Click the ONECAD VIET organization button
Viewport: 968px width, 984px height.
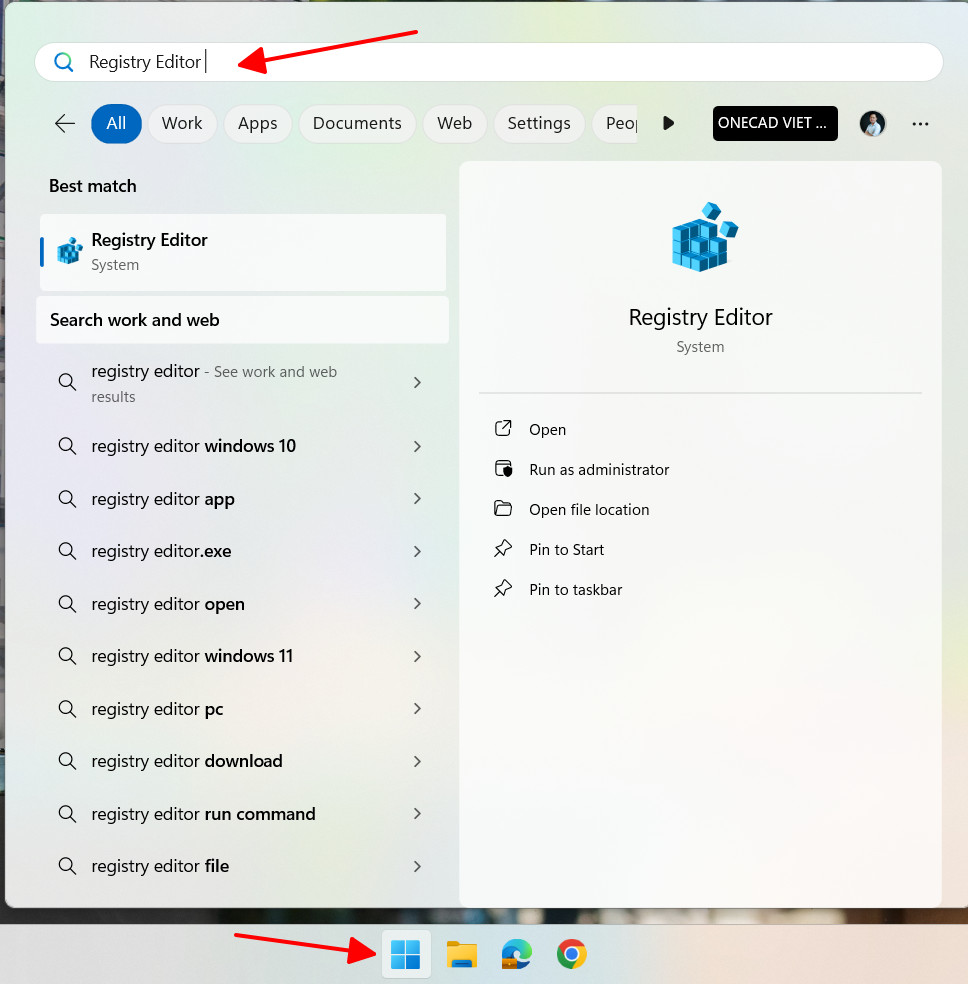775,123
